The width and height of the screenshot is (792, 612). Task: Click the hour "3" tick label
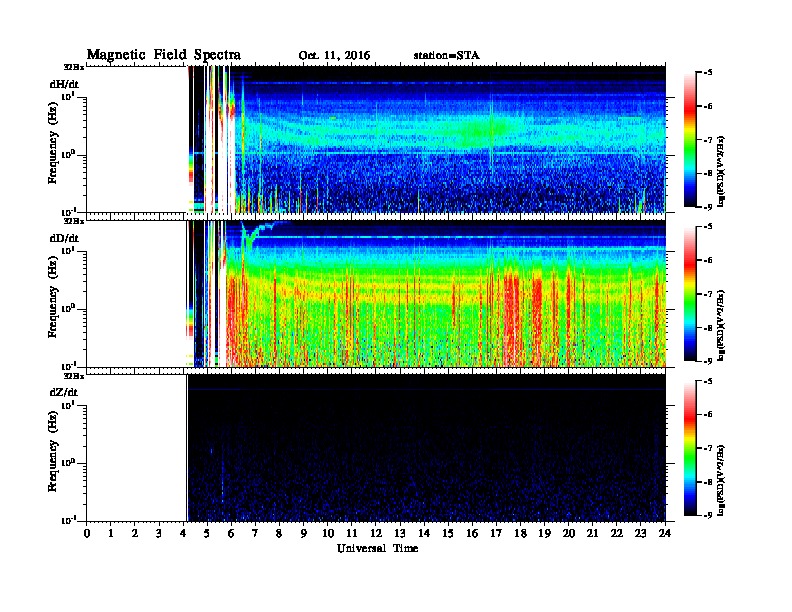pos(159,533)
